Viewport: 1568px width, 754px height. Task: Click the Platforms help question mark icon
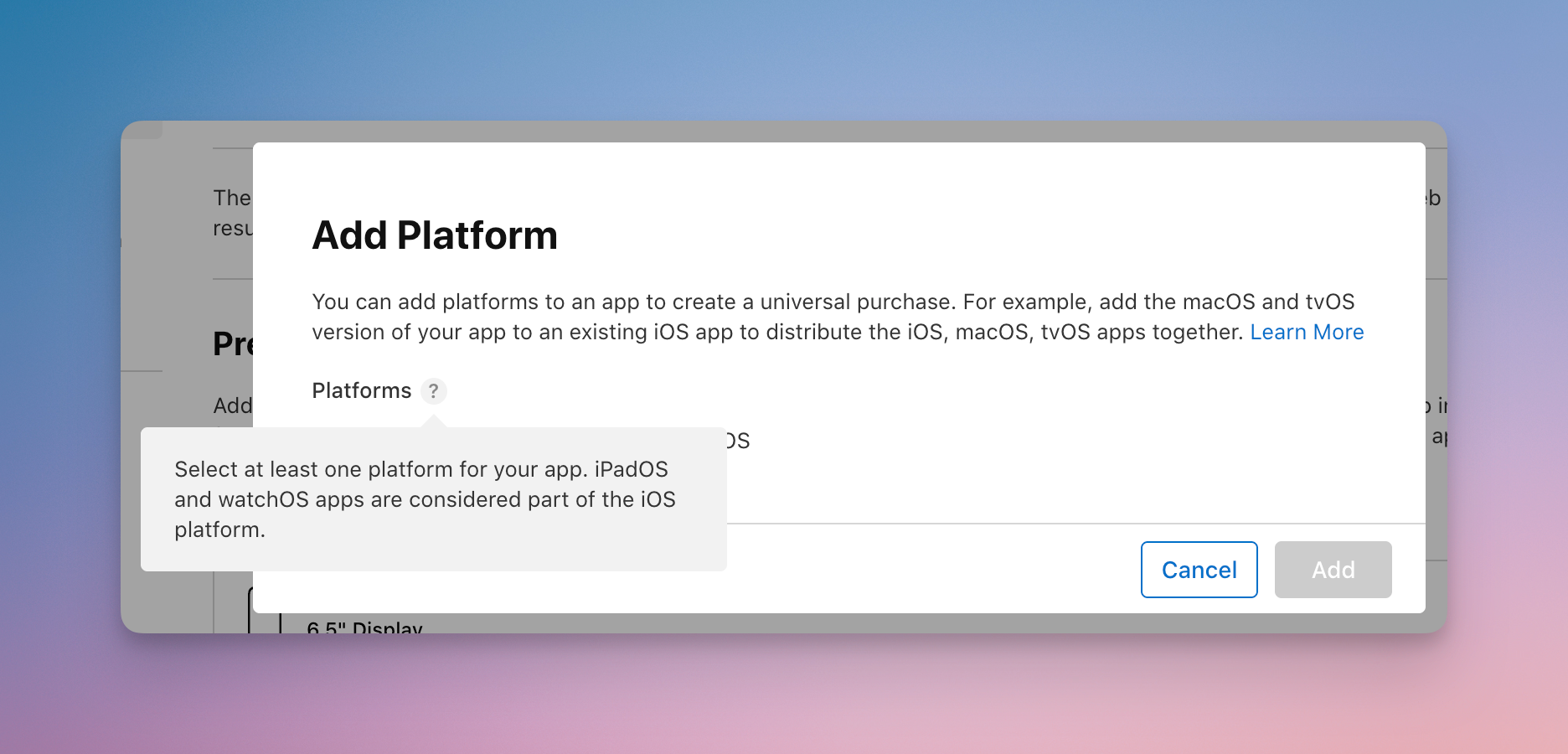coord(434,391)
